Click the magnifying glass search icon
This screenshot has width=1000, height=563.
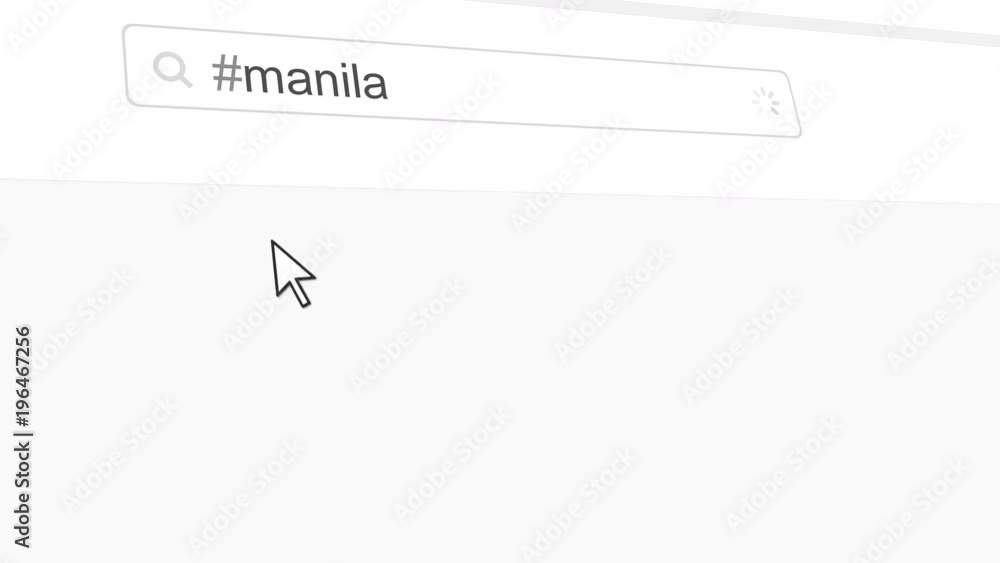tap(172, 69)
